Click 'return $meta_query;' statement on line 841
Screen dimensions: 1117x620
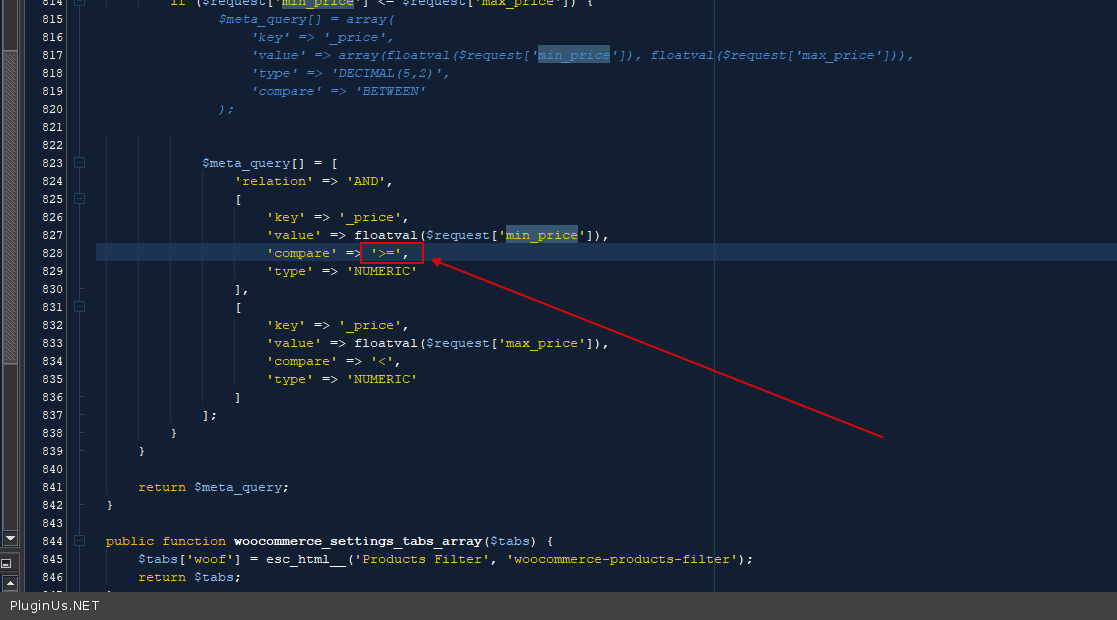(x=213, y=487)
